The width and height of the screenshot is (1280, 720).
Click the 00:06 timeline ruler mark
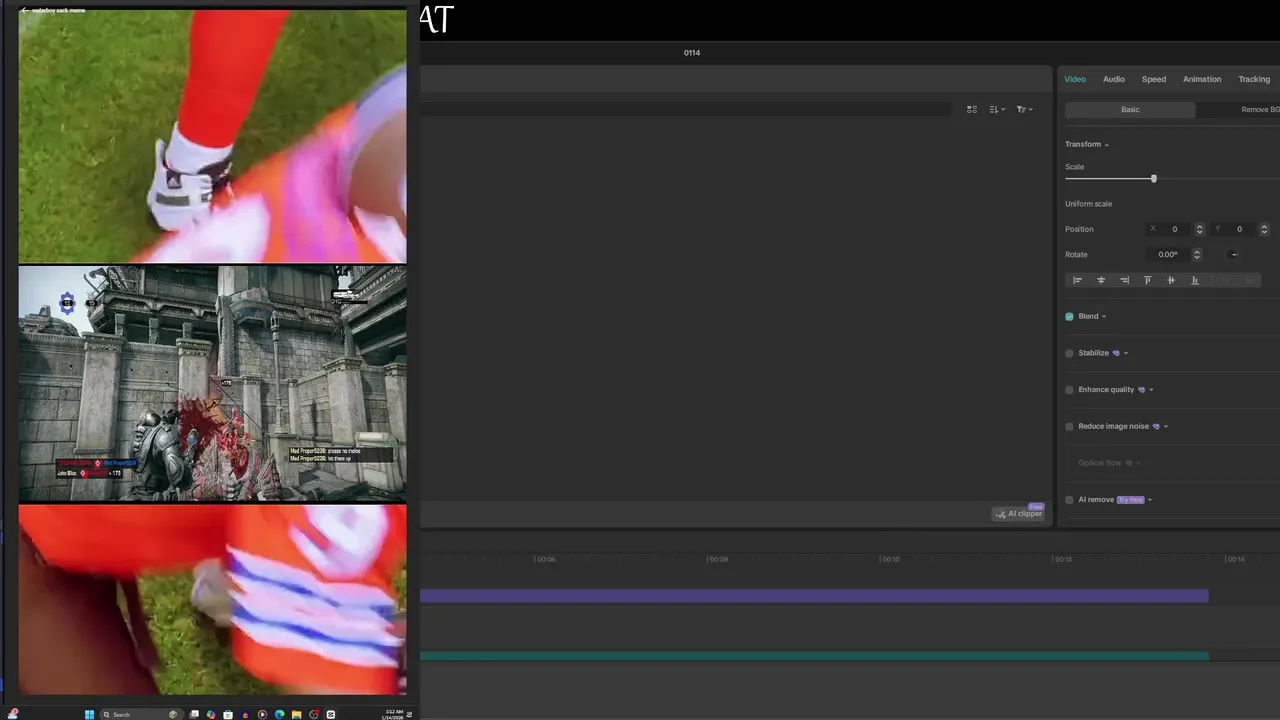click(545, 559)
